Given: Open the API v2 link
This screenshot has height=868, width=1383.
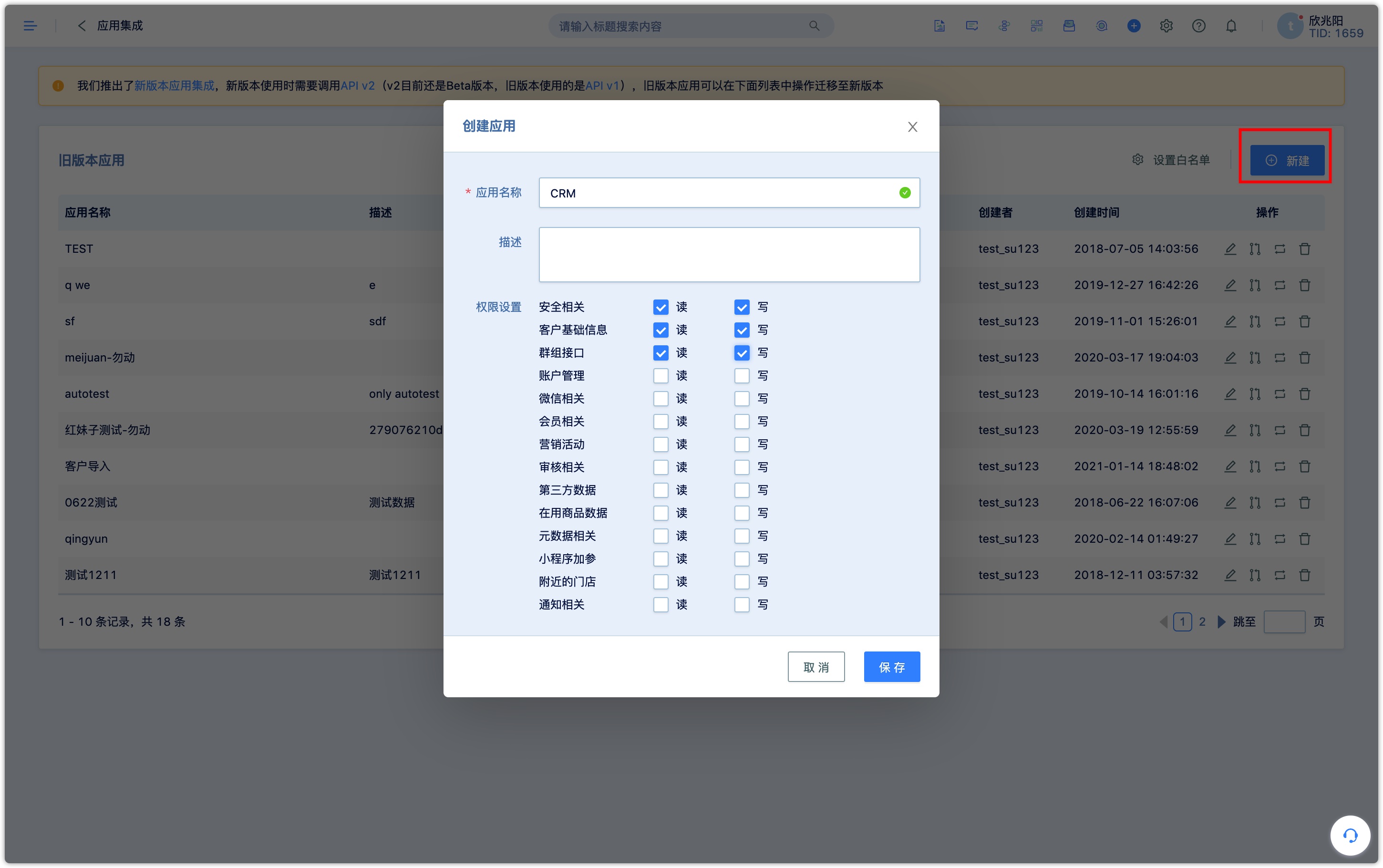Looking at the screenshot, I should pos(358,85).
